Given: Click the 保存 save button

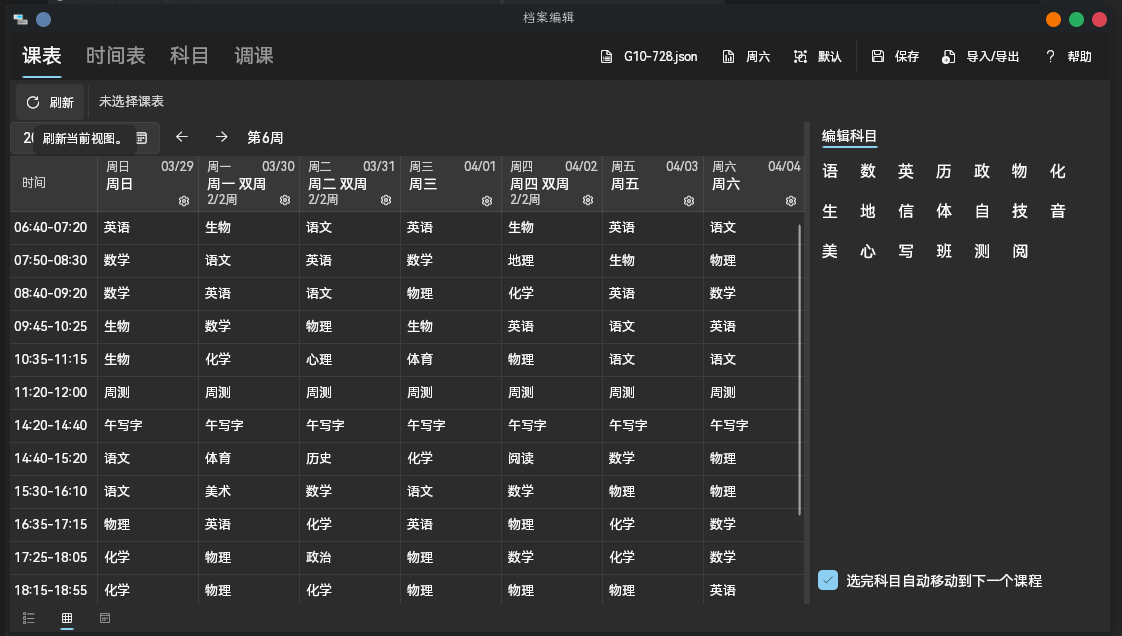Looking at the screenshot, I should click(895, 57).
